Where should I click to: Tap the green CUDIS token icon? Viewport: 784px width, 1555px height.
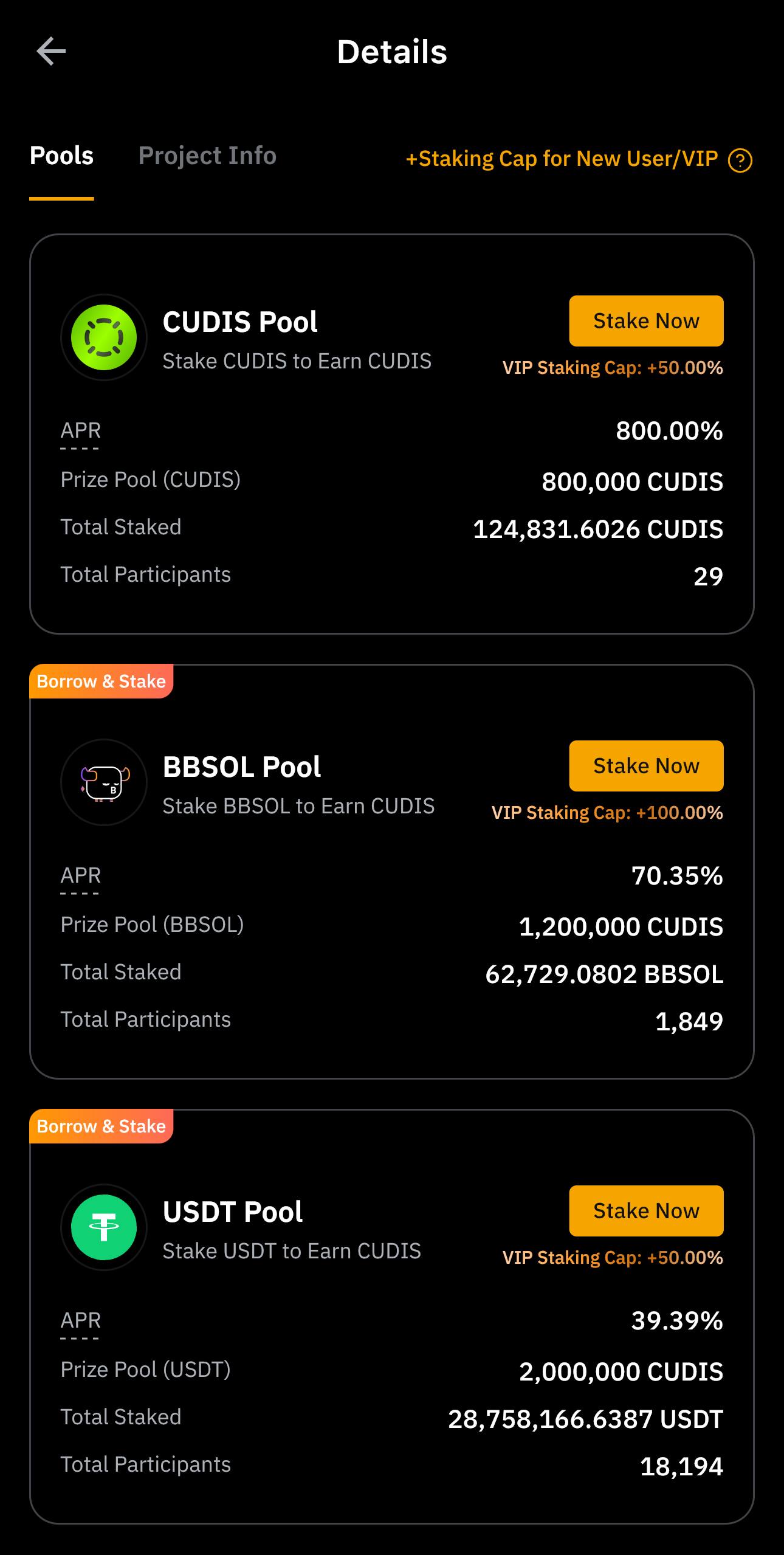[104, 337]
